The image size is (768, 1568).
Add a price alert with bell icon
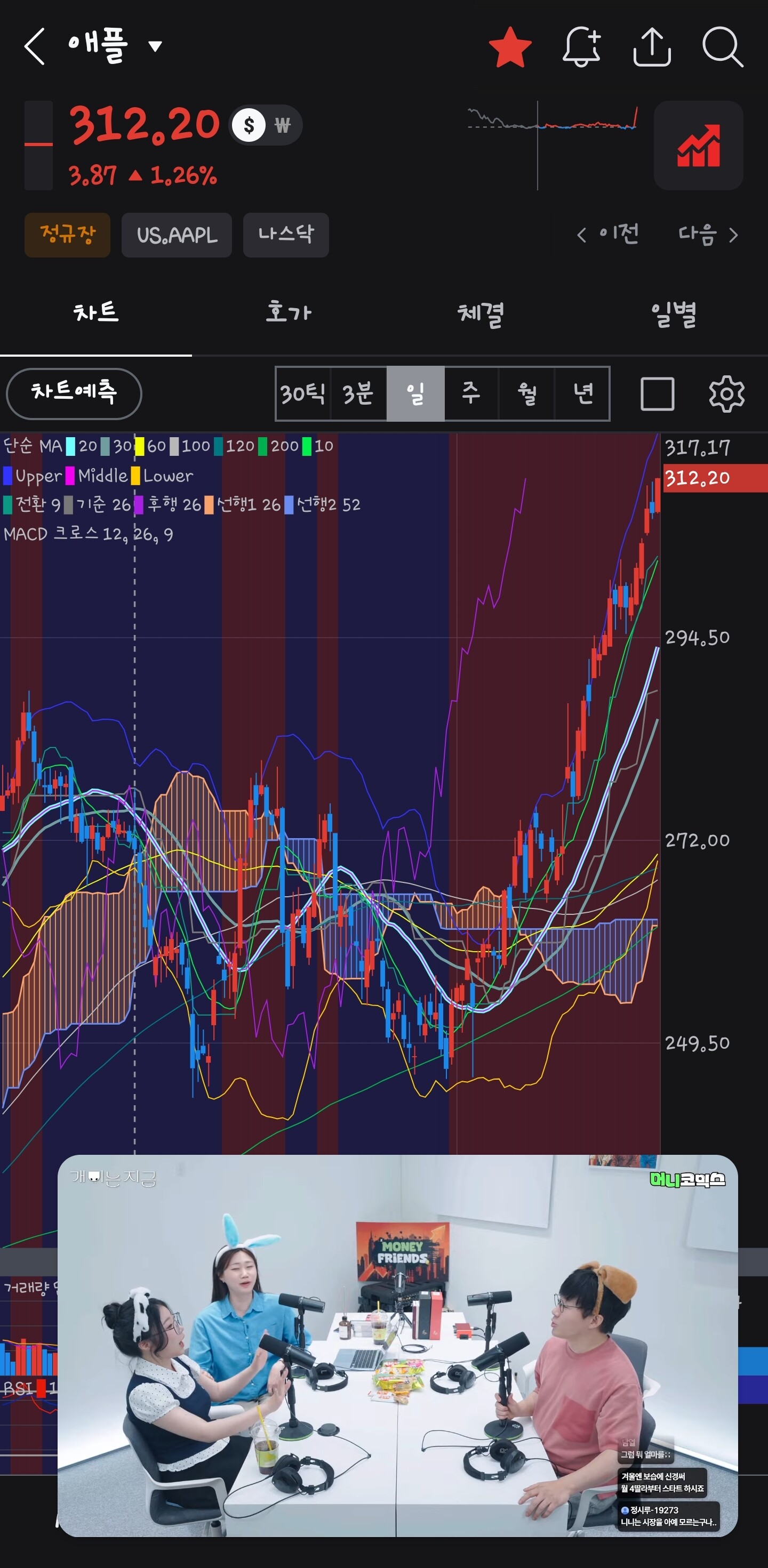[582, 47]
